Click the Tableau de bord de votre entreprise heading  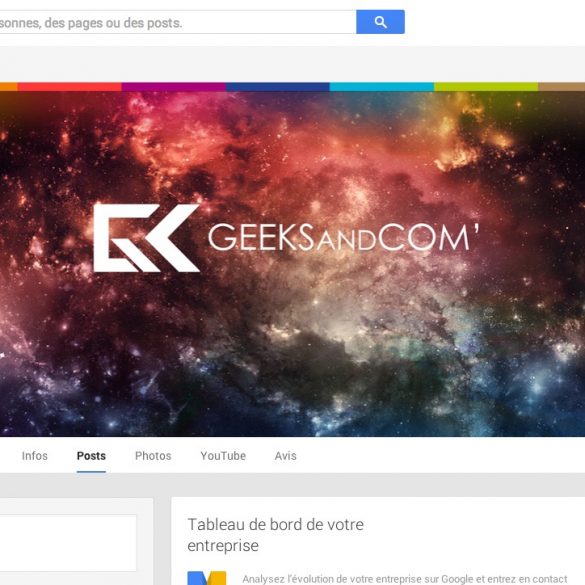[275, 535]
